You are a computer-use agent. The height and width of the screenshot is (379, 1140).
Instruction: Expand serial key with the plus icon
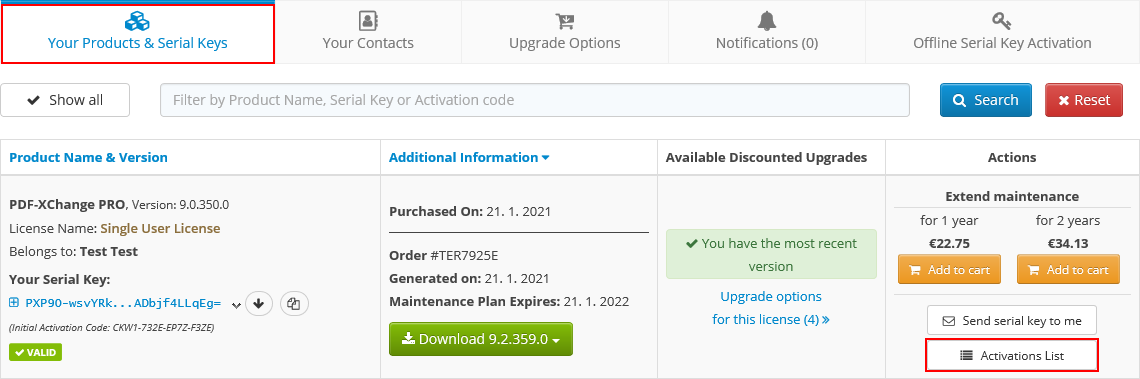(x=14, y=303)
